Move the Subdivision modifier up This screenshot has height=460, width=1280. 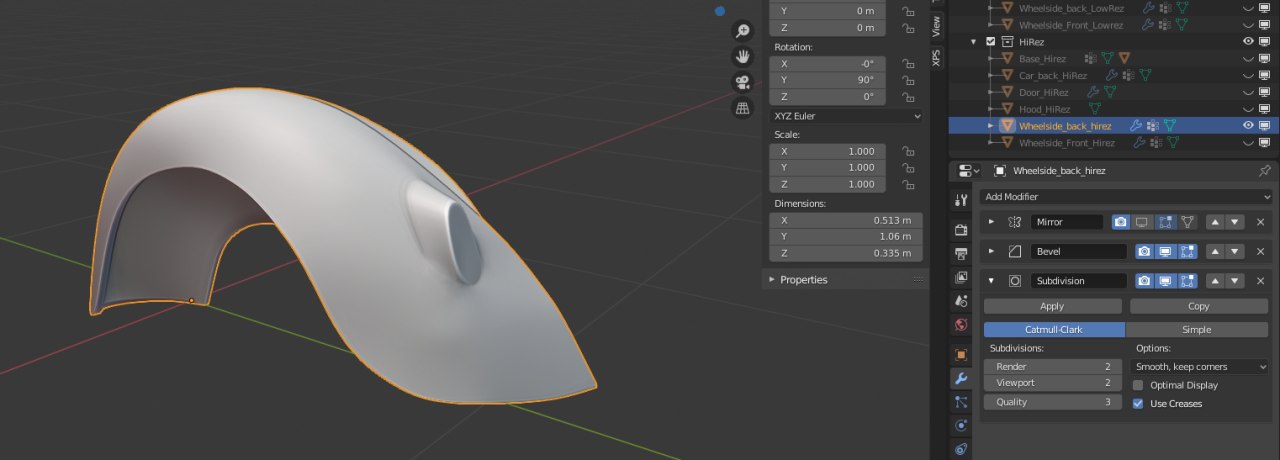click(1216, 281)
